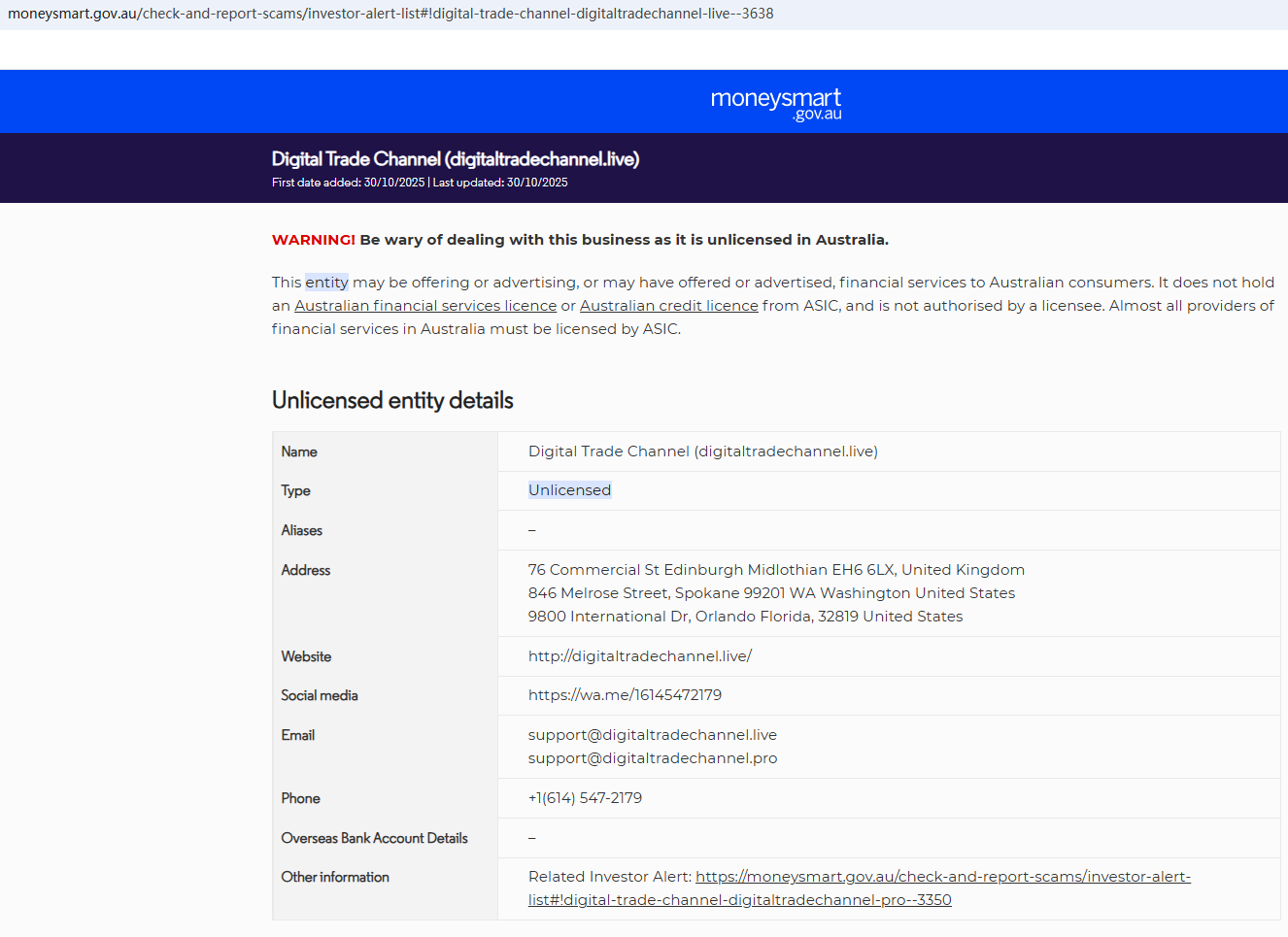
Task: Select the support@digitaltradechannel.pro email
Action: coord(653,758)
